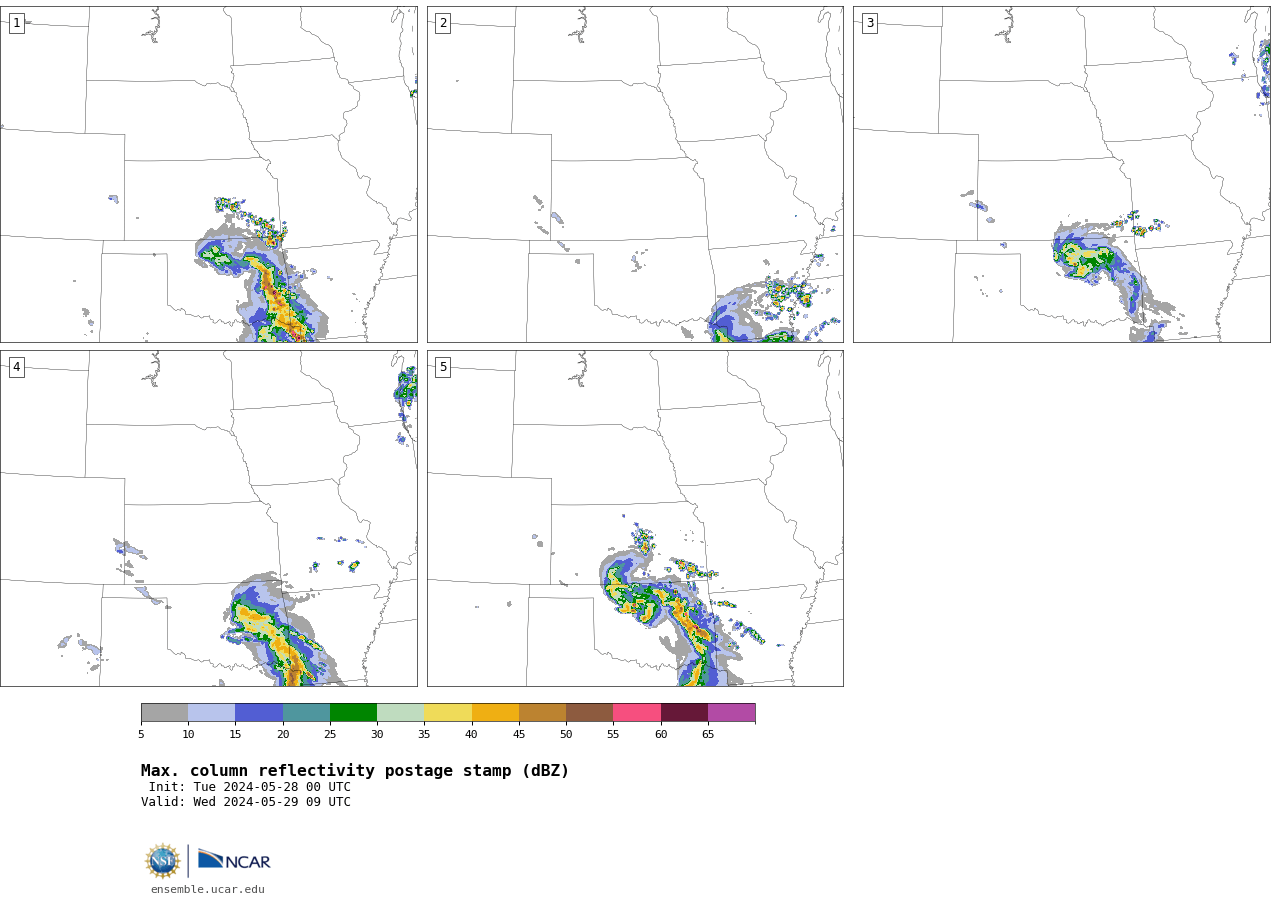Select the dark green 25-30 dBZ swatch
Image resolution: width=1280 pixels, height=901 pixels.
click(x=353, y=713)
